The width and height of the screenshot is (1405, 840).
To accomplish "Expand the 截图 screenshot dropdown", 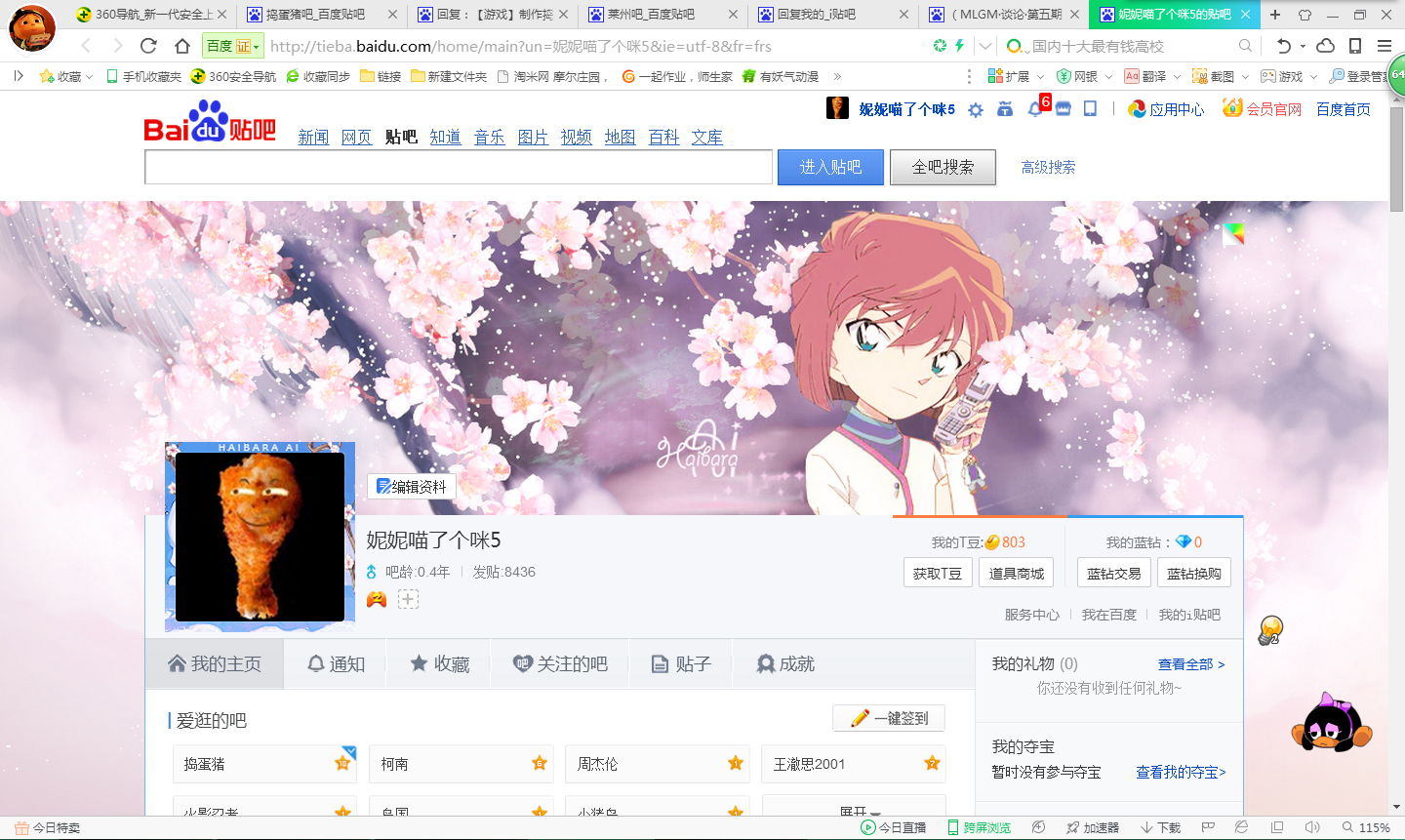I will pyautogui.click(x=1245, y=76).
